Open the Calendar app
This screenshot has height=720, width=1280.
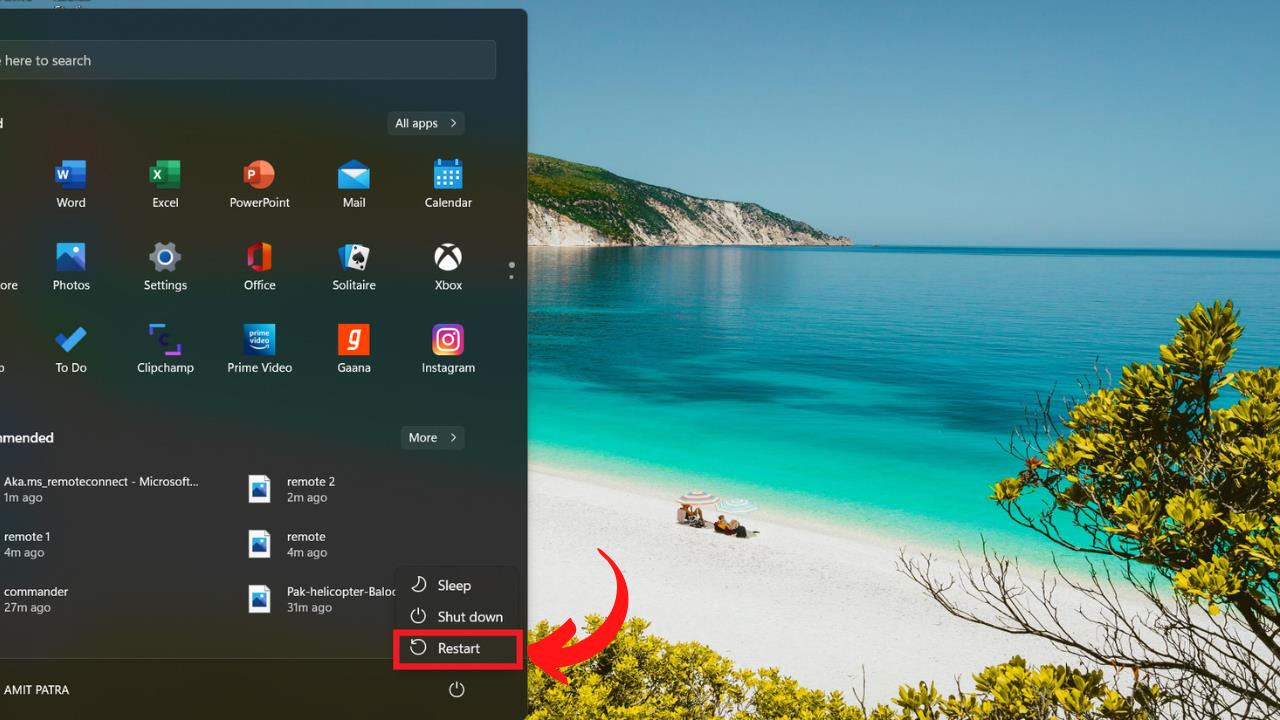point(448,184)
